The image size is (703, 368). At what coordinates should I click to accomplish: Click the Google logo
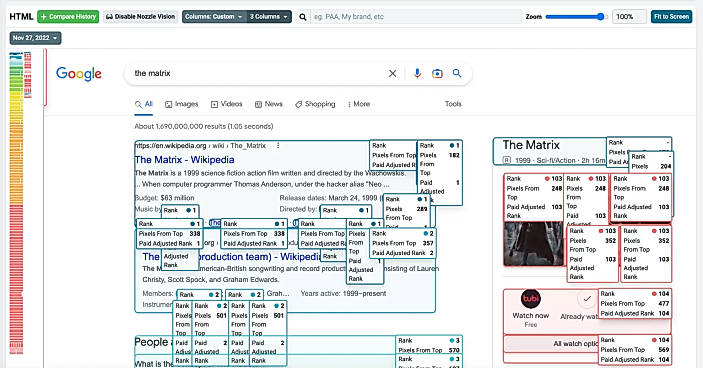coord(79,74)
